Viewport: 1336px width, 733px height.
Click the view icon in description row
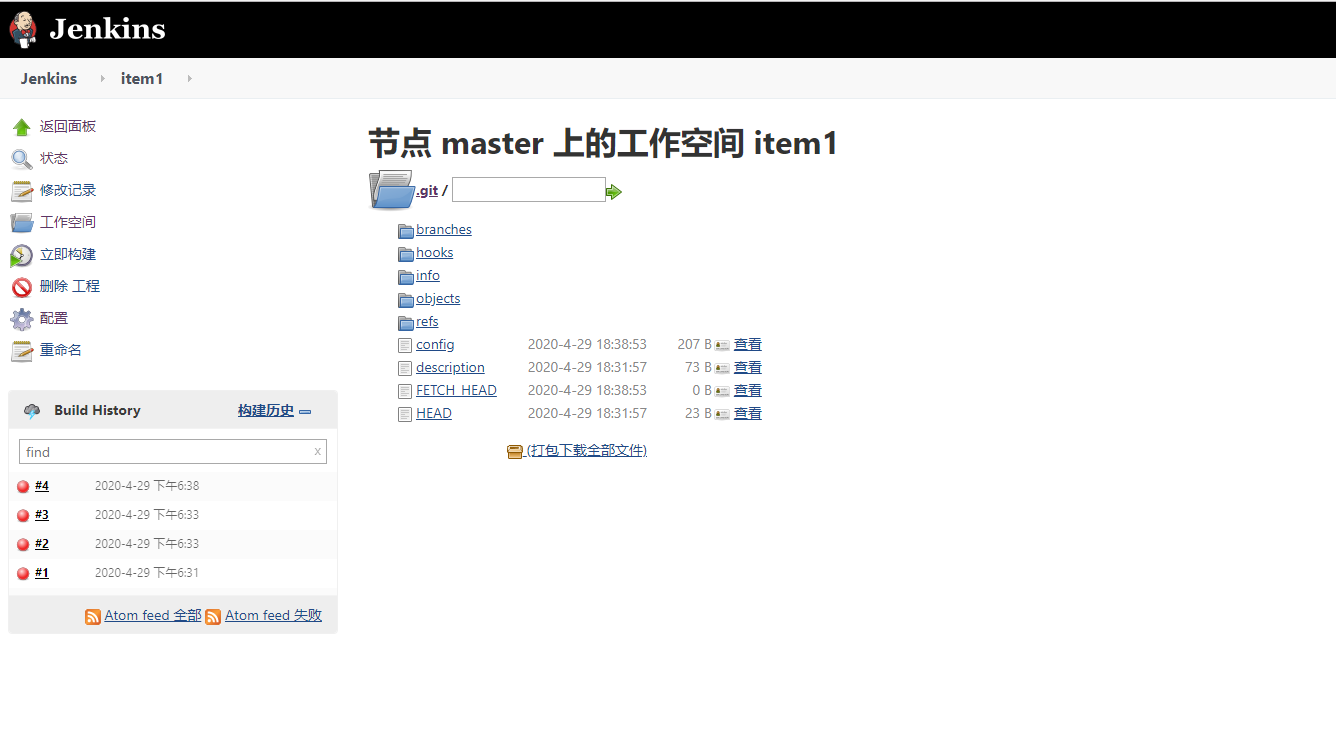722,368
